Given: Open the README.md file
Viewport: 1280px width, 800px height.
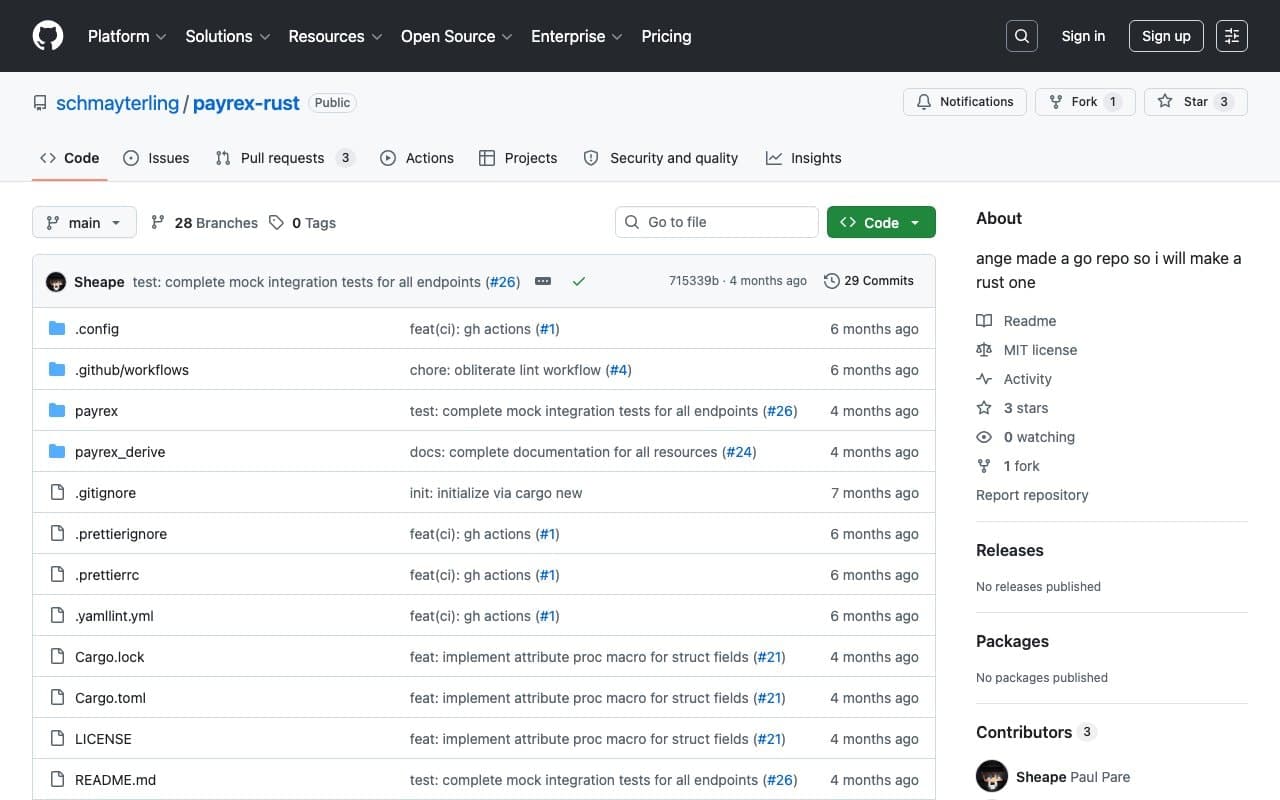Looking at the screenshot, I should 115,780.
